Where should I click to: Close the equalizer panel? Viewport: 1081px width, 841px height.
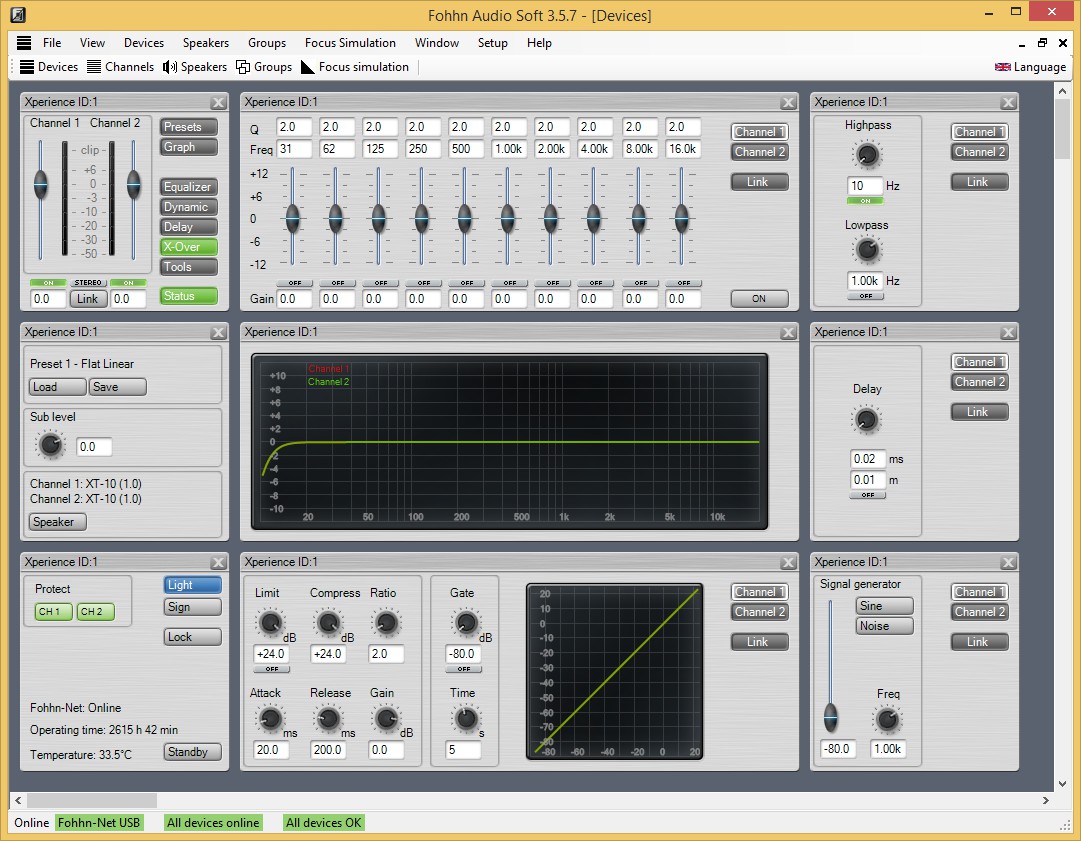click(788, 103)
